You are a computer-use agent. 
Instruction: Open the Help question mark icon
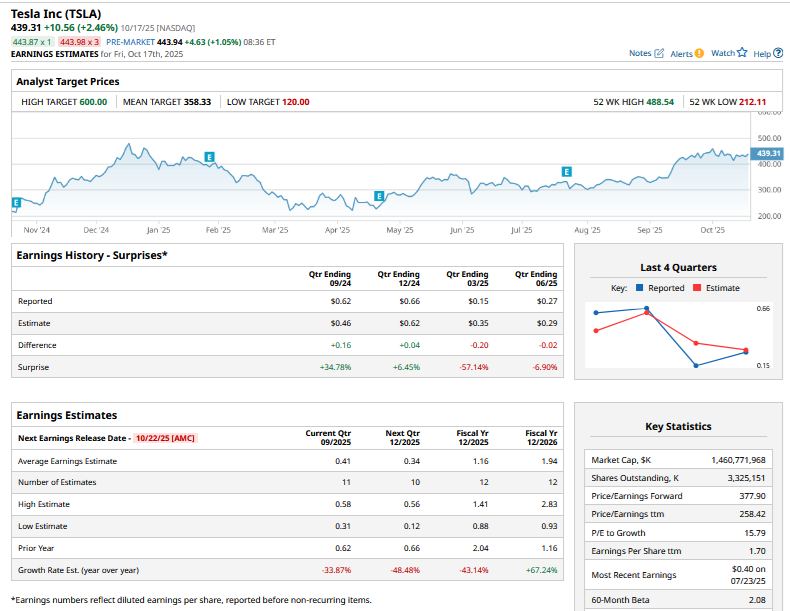pyautogui.click(x=778, y=53)
